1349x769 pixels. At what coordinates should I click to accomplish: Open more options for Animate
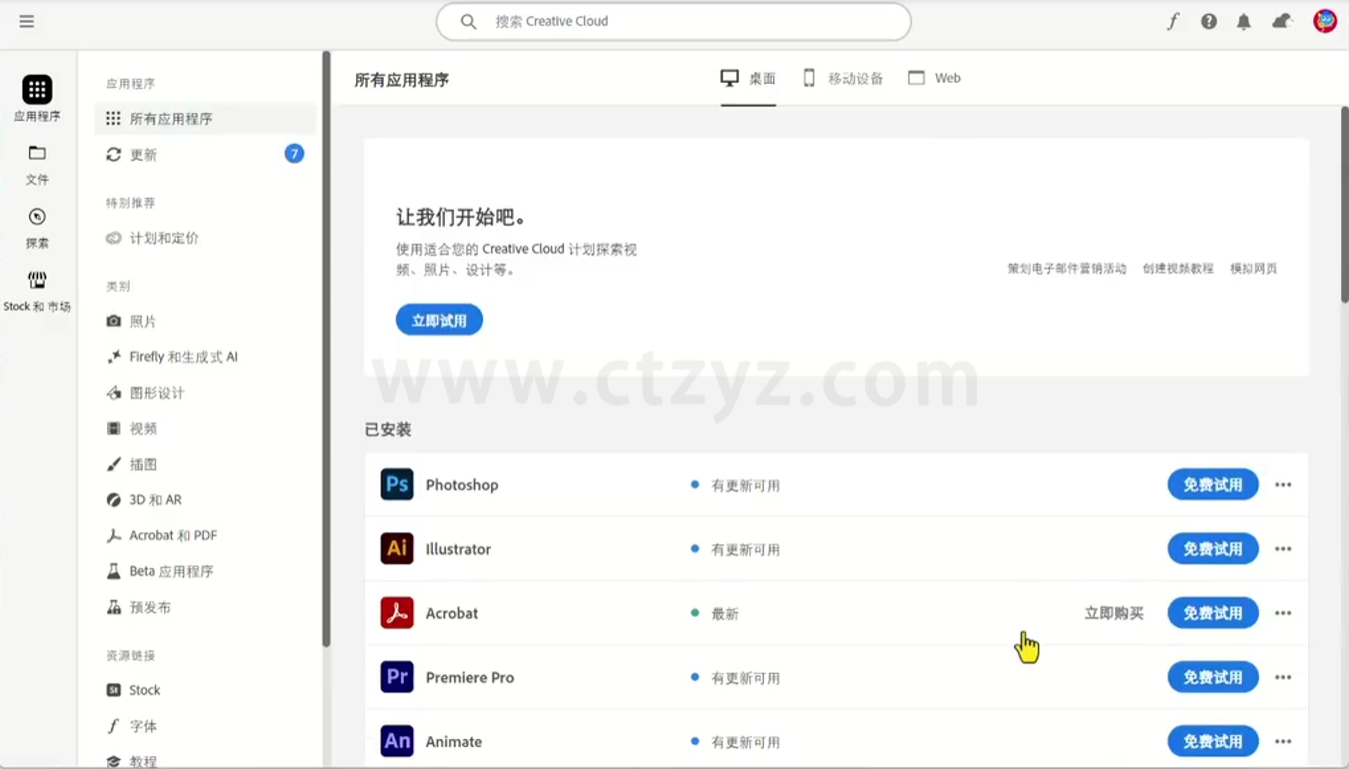point(1283,741)
